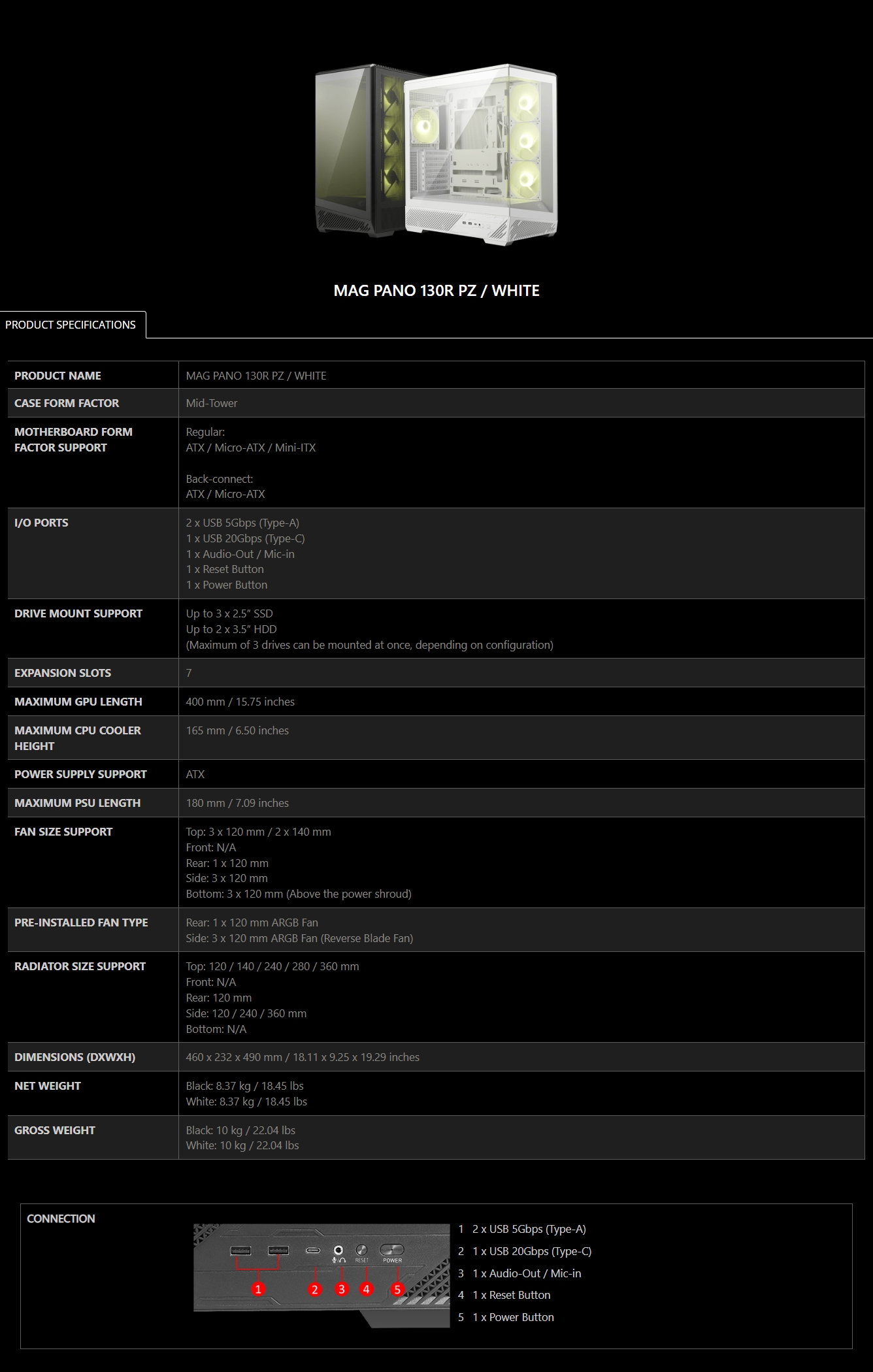Select '165 mm / 6.50 inches' value
Viewport: 873px width, 1372px height.
point(237,730)
